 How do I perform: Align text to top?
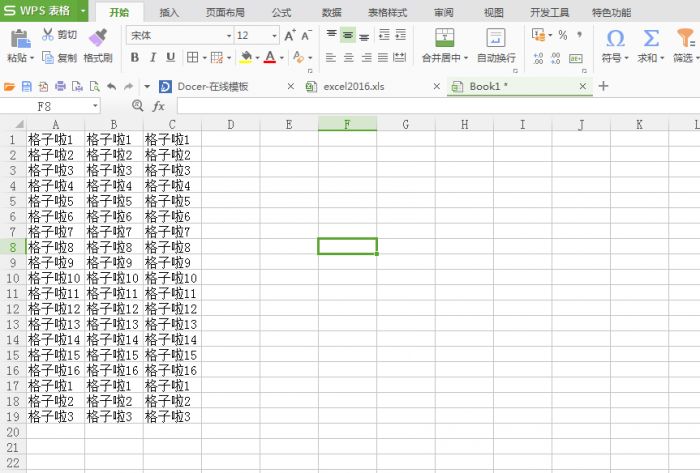331,35
